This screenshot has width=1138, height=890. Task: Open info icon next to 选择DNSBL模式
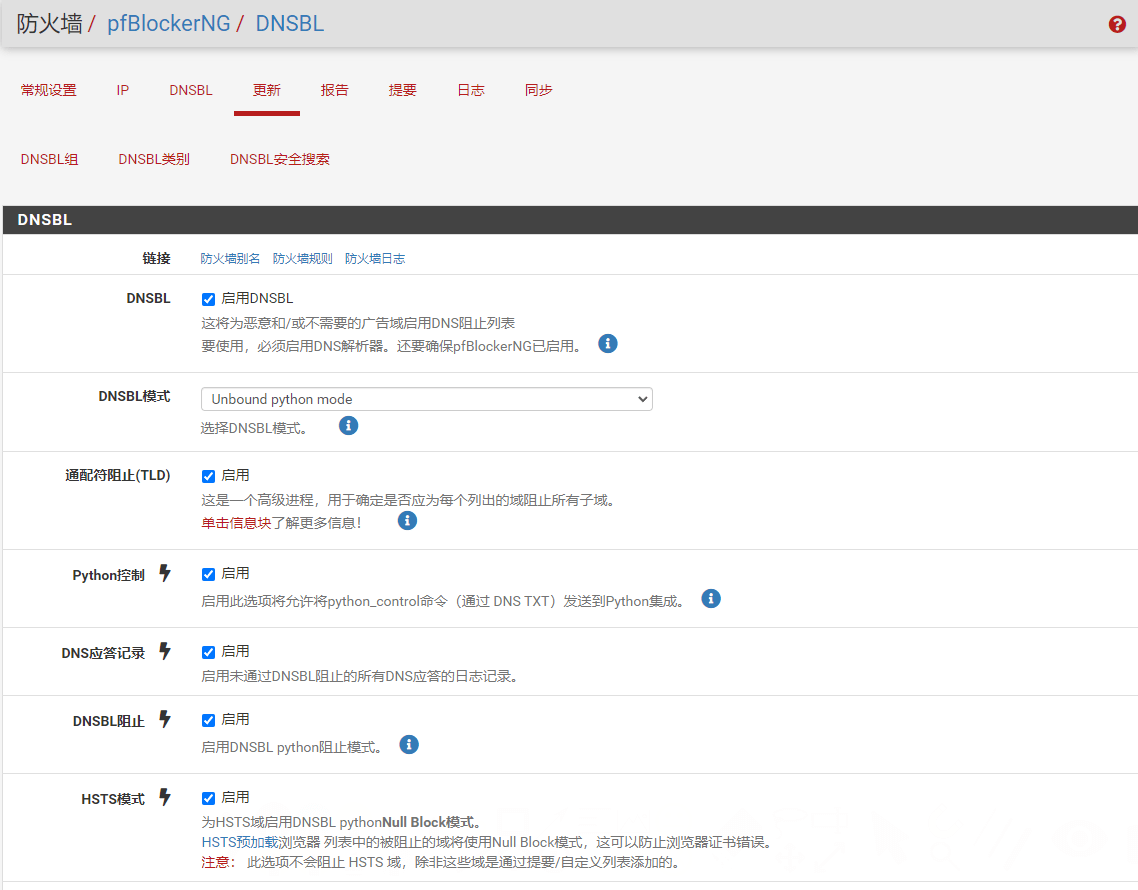(348, 426)
